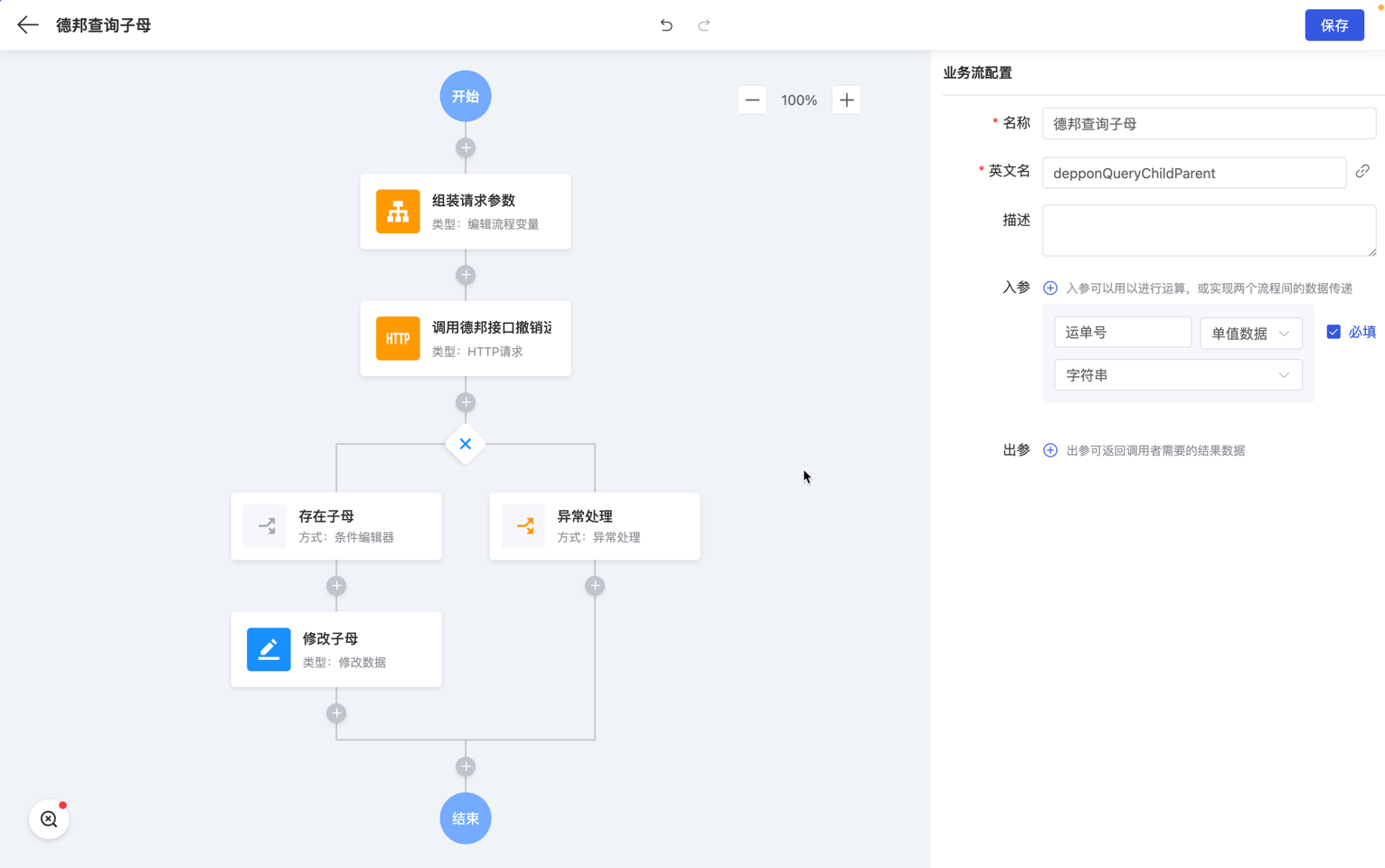Click the 100% zoom level text

[x=799, y=100]
